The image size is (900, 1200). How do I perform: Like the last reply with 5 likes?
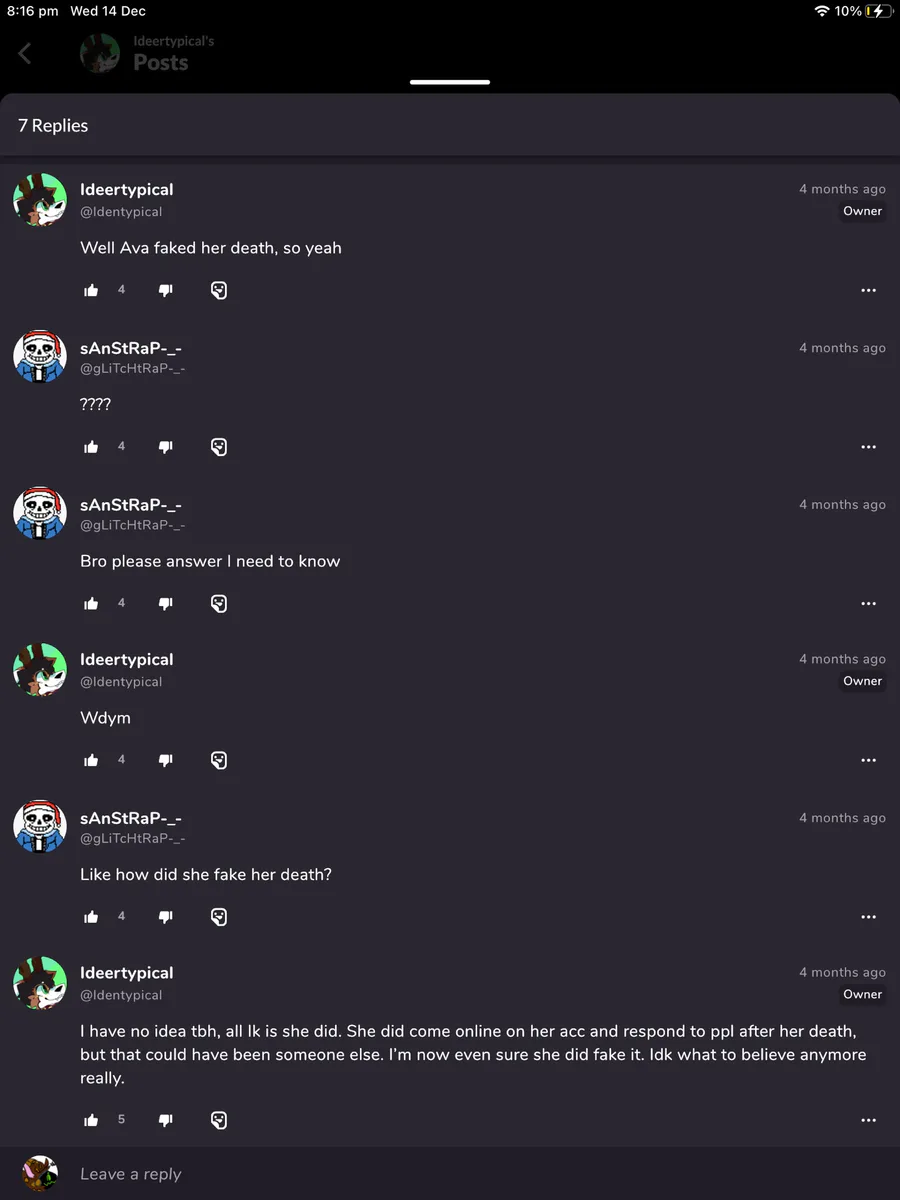[92, 1120]
